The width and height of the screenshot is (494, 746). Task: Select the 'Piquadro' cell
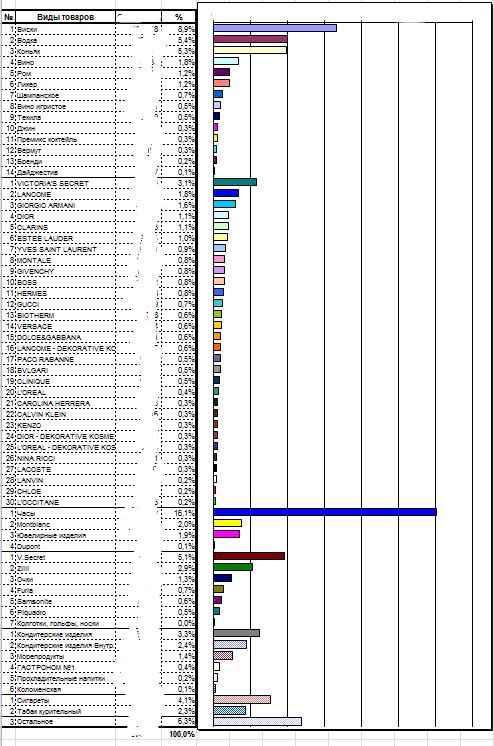pyautogui.click(x=66, y=612)
